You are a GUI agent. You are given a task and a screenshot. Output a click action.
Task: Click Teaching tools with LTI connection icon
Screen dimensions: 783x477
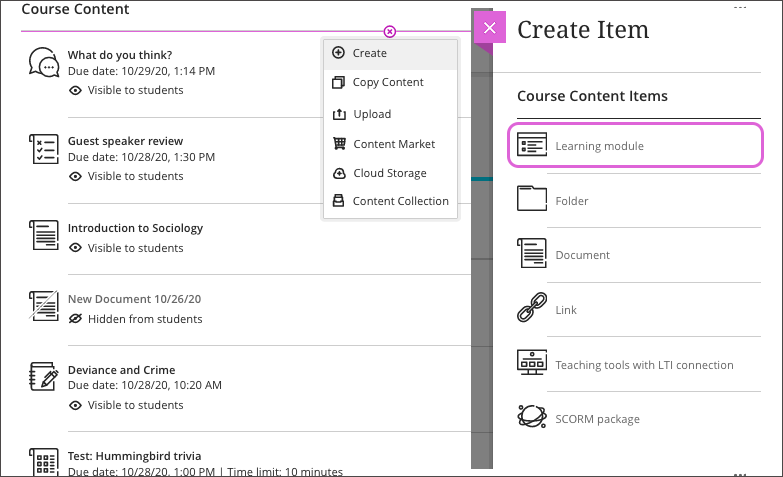[532, 363]
